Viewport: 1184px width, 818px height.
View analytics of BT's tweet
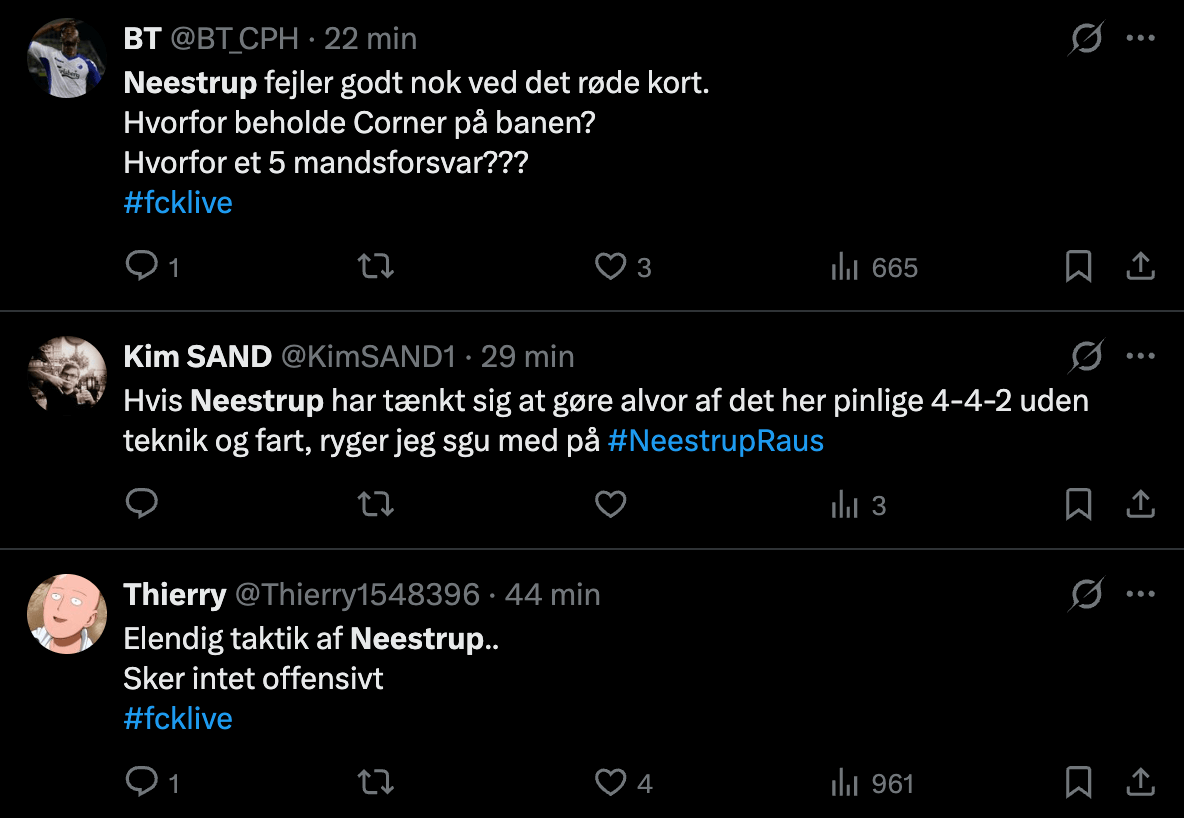[845, 267]
